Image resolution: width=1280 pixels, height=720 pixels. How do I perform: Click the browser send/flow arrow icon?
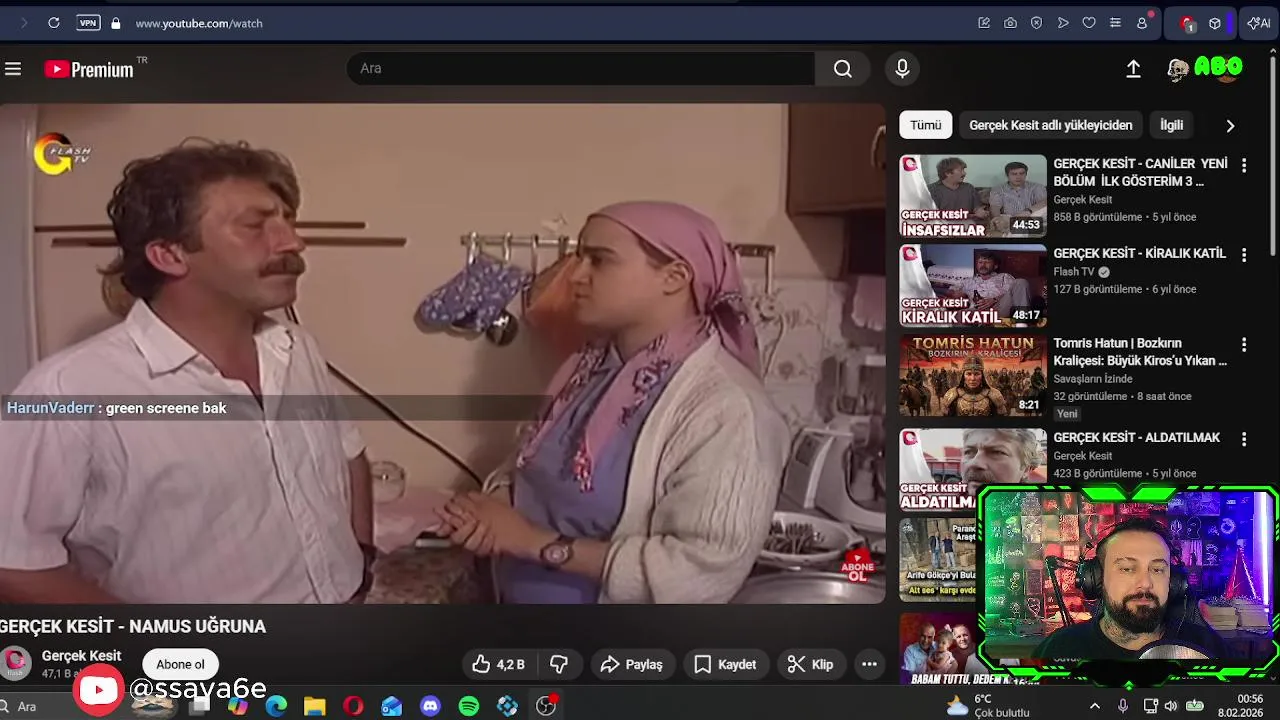pyautogui.click(x=1063, y=23)
